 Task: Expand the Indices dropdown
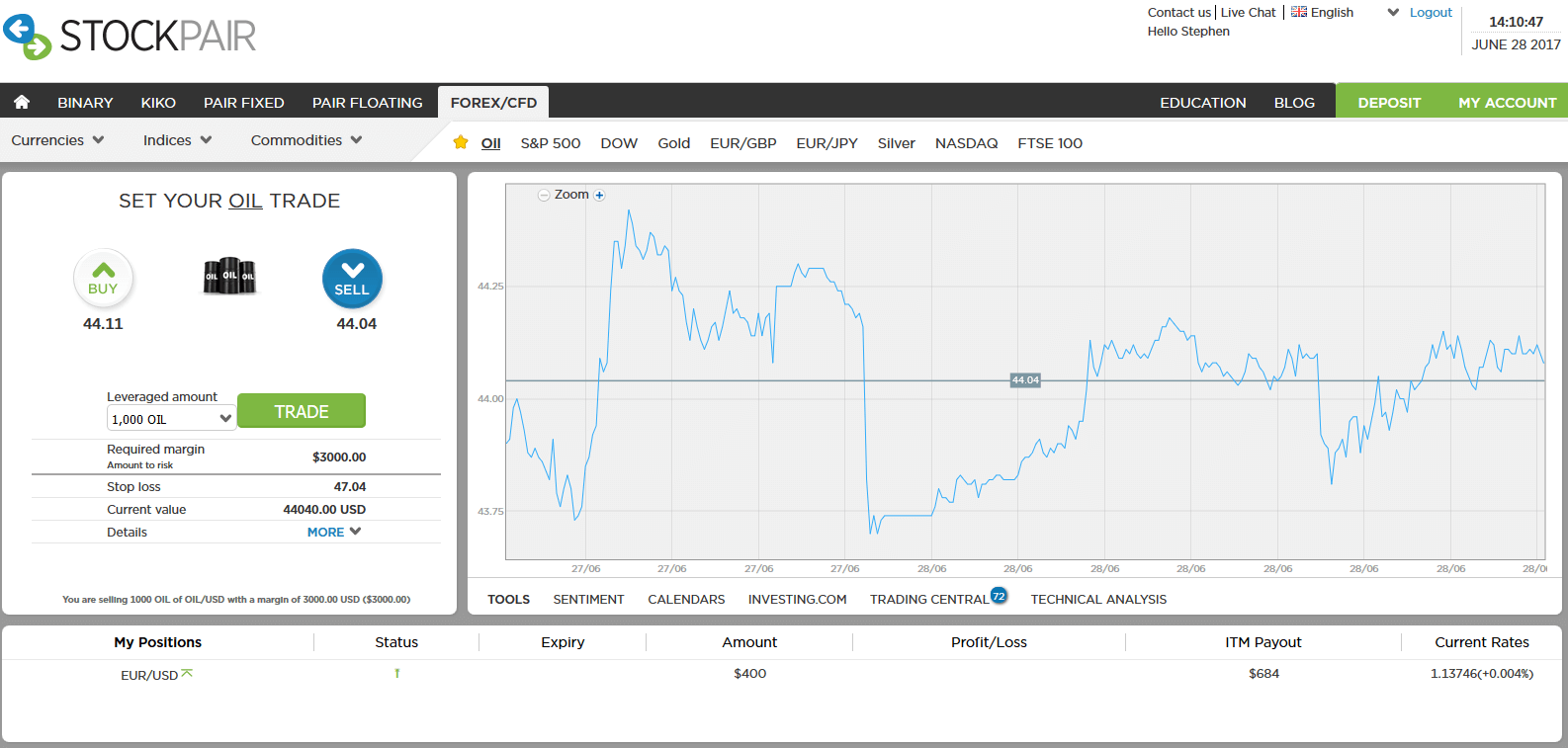(178, 140)
